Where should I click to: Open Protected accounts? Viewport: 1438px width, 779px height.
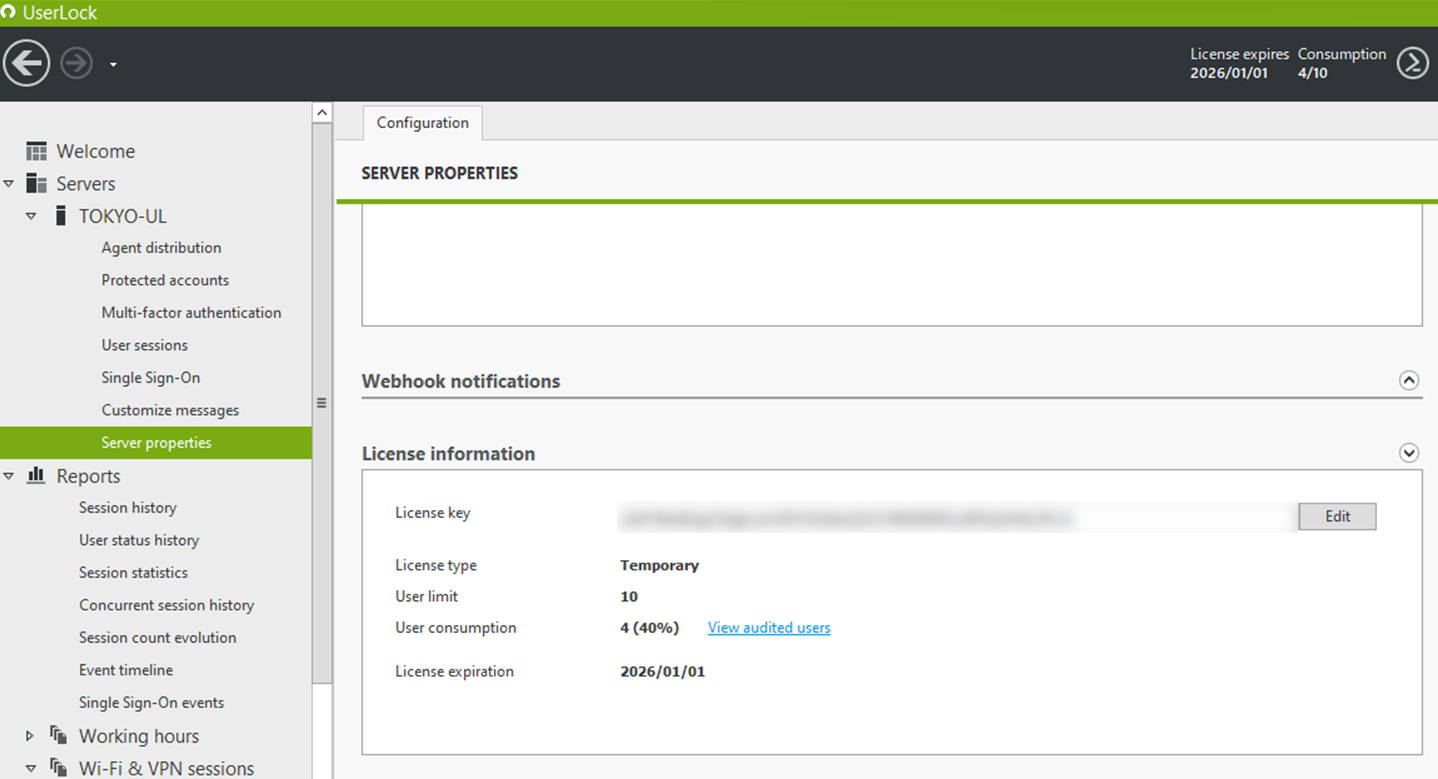click(165, 280)
